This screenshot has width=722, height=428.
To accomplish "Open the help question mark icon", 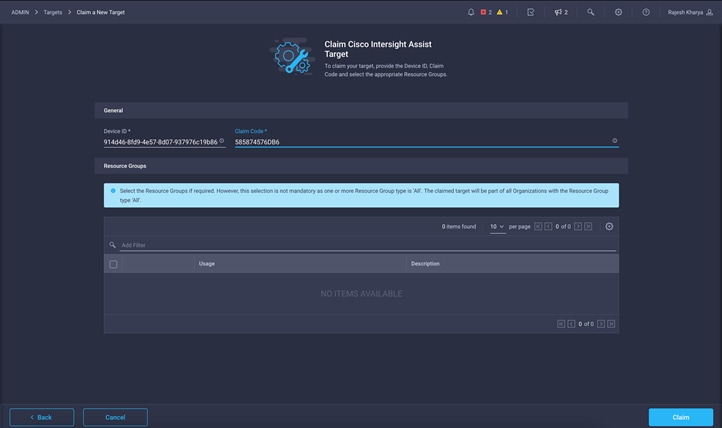I will (x=646, y=12).
